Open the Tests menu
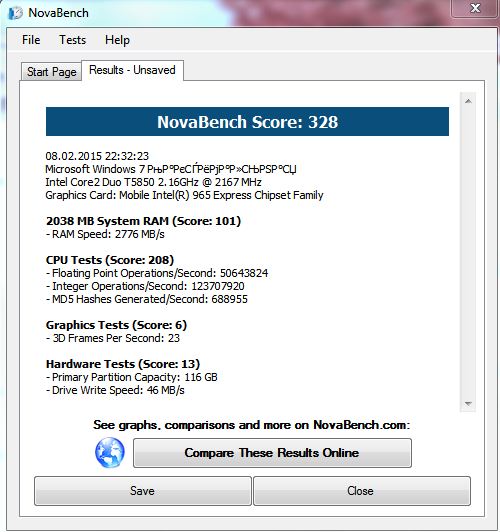This screenshot has height=532, width=500. 72,40
